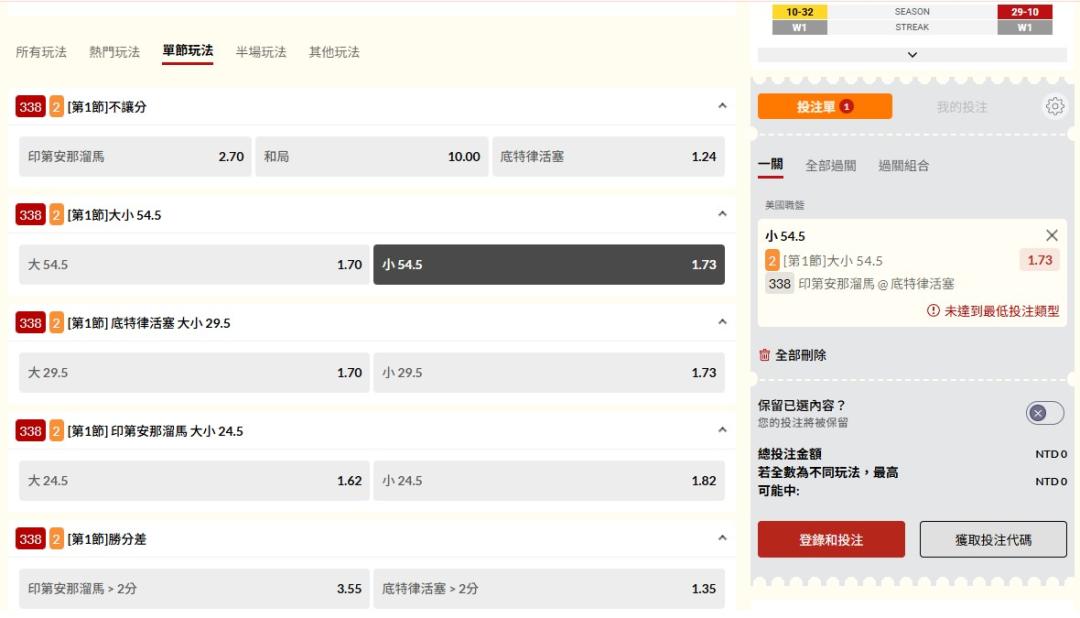Open the 我的投注 tab
1080x618 pixels.
[961, 107]
